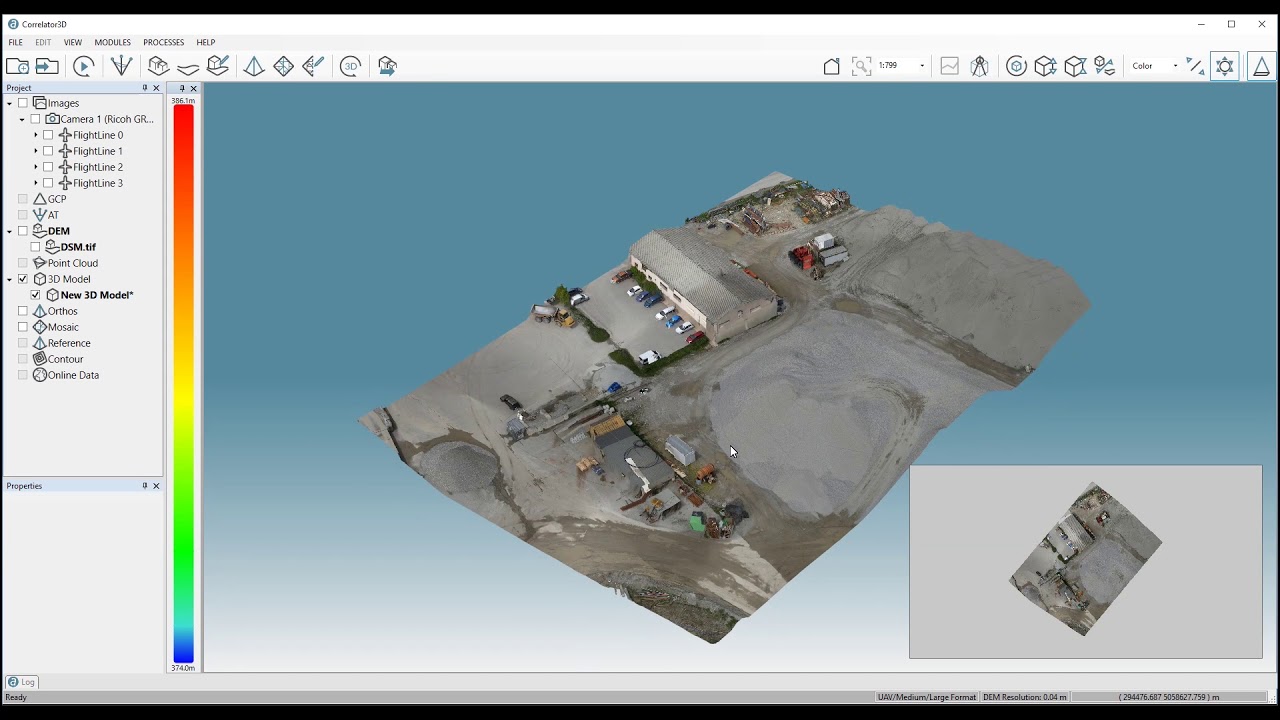Viewport: 1280px width, 720px height.
Task: Check the Images checkbox
Action: pos(23,103)
